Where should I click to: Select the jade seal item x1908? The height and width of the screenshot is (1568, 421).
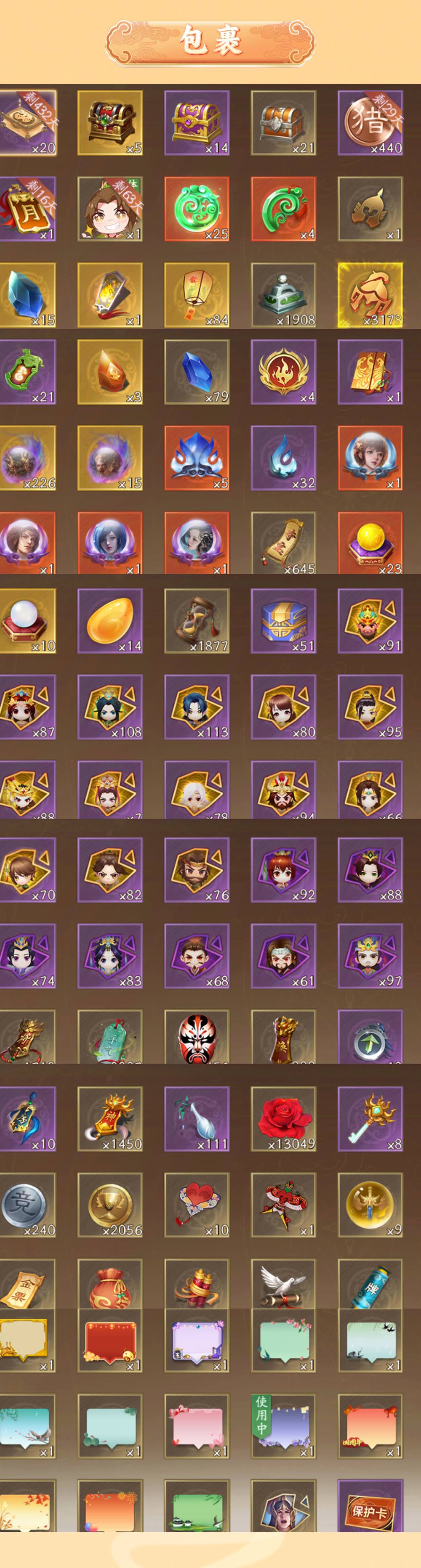[283, 295]
